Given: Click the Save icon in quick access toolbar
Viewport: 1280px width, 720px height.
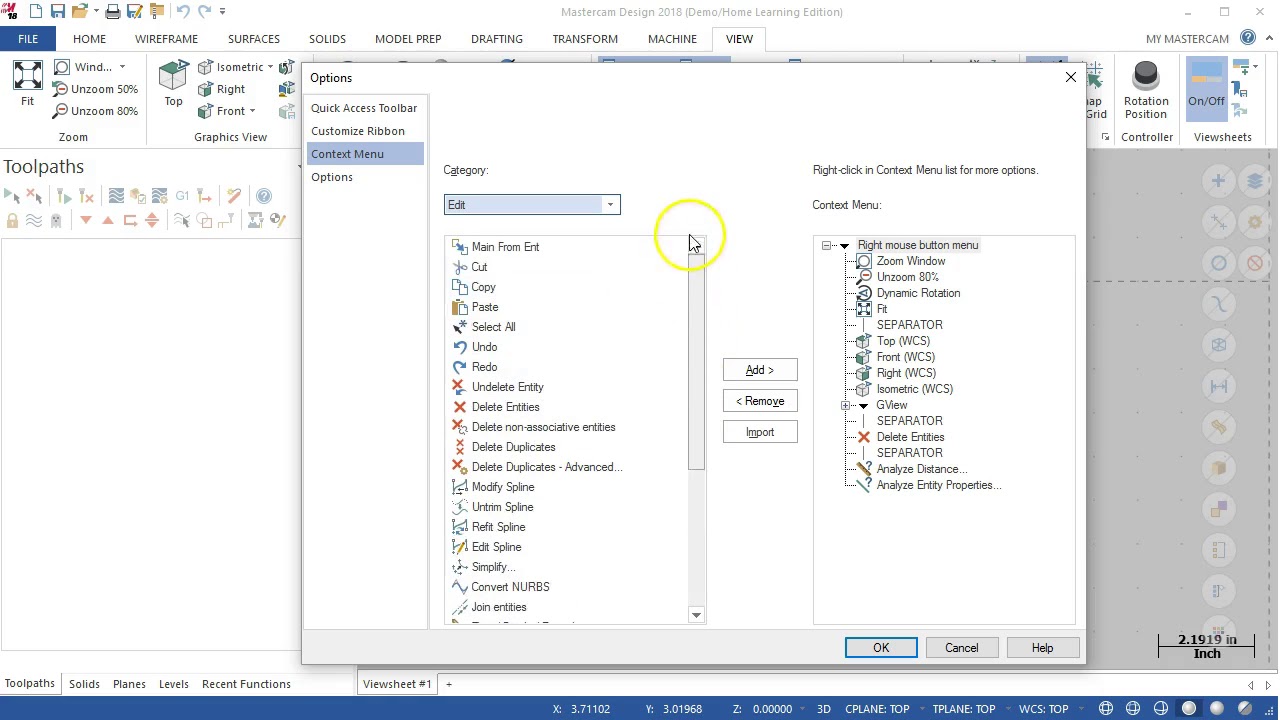Looking at the screenshot, I should [58, 12].
